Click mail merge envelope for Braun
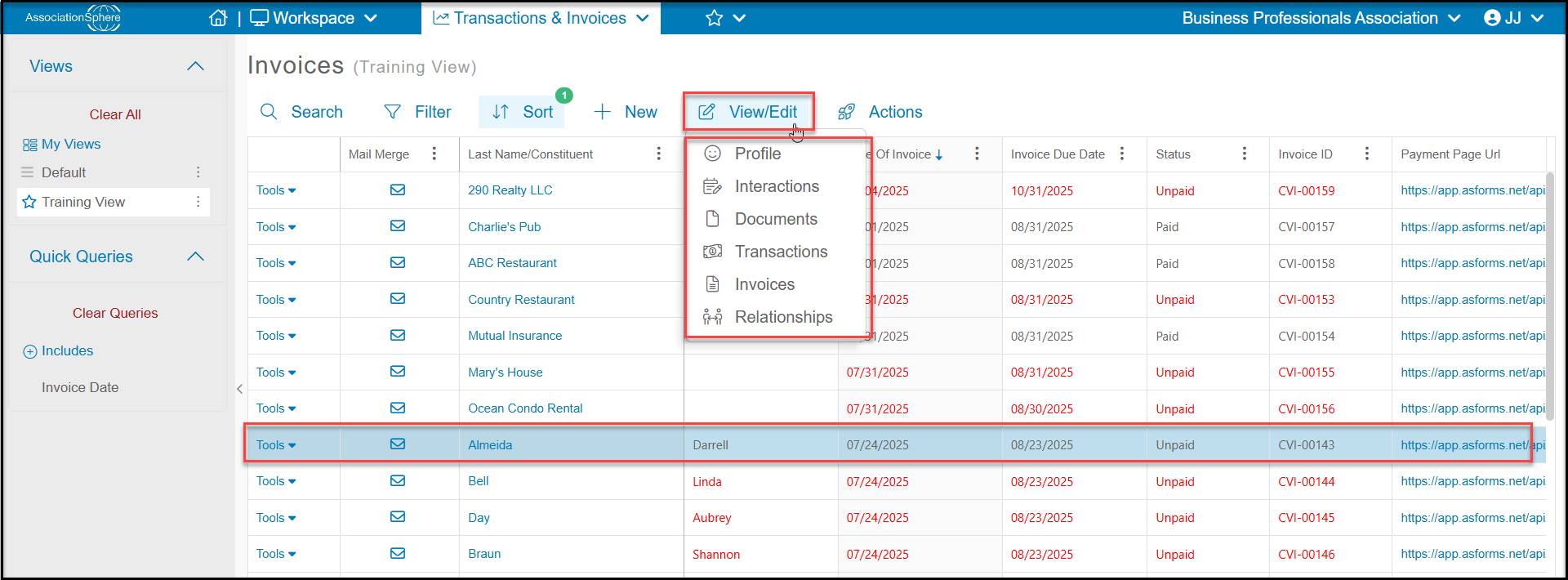Image resolution: width=1568 pixels, height=580 pixels. [x=398, y=554]
